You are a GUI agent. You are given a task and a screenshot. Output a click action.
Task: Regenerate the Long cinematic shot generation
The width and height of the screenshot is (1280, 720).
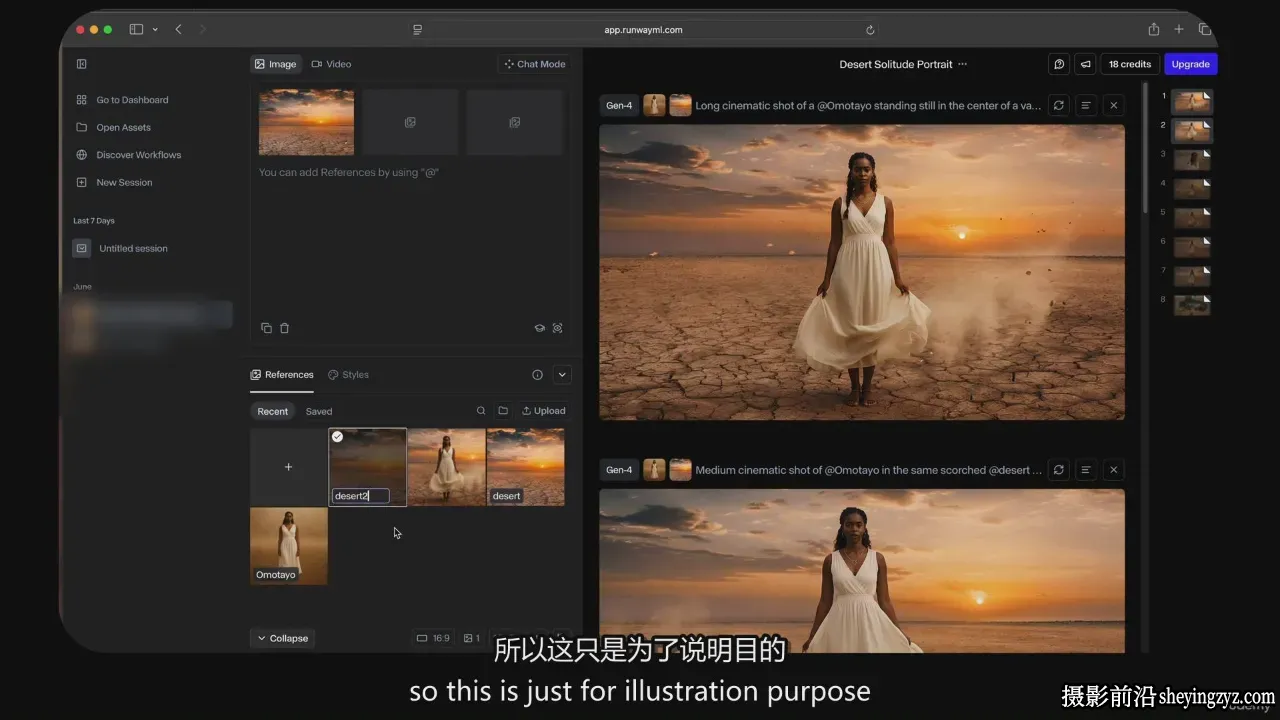point(1059,105)
